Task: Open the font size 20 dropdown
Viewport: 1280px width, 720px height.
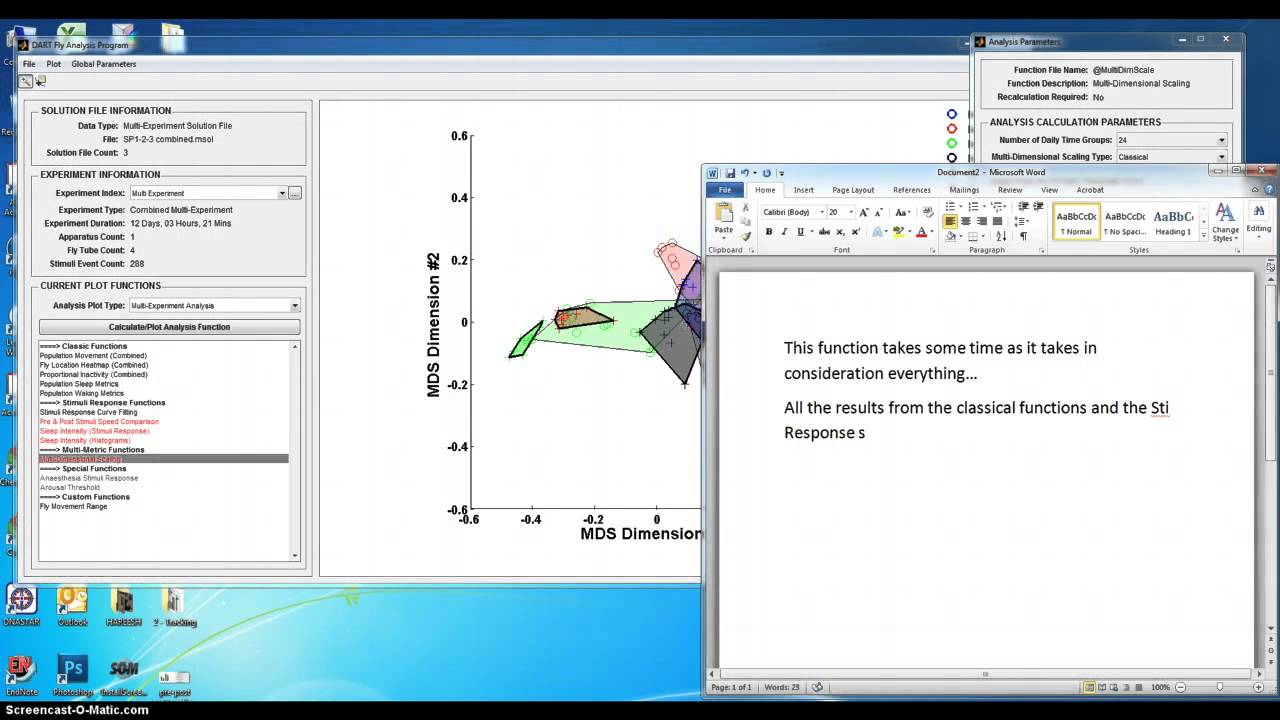Action: (x=851, y=212)
